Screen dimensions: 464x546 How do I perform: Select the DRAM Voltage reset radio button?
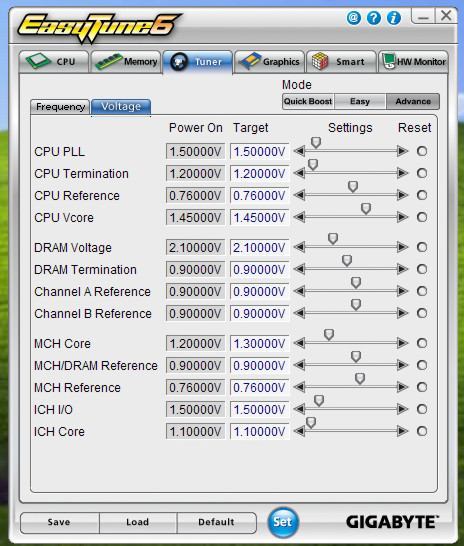pyautogui.click(x=422, y=247)
